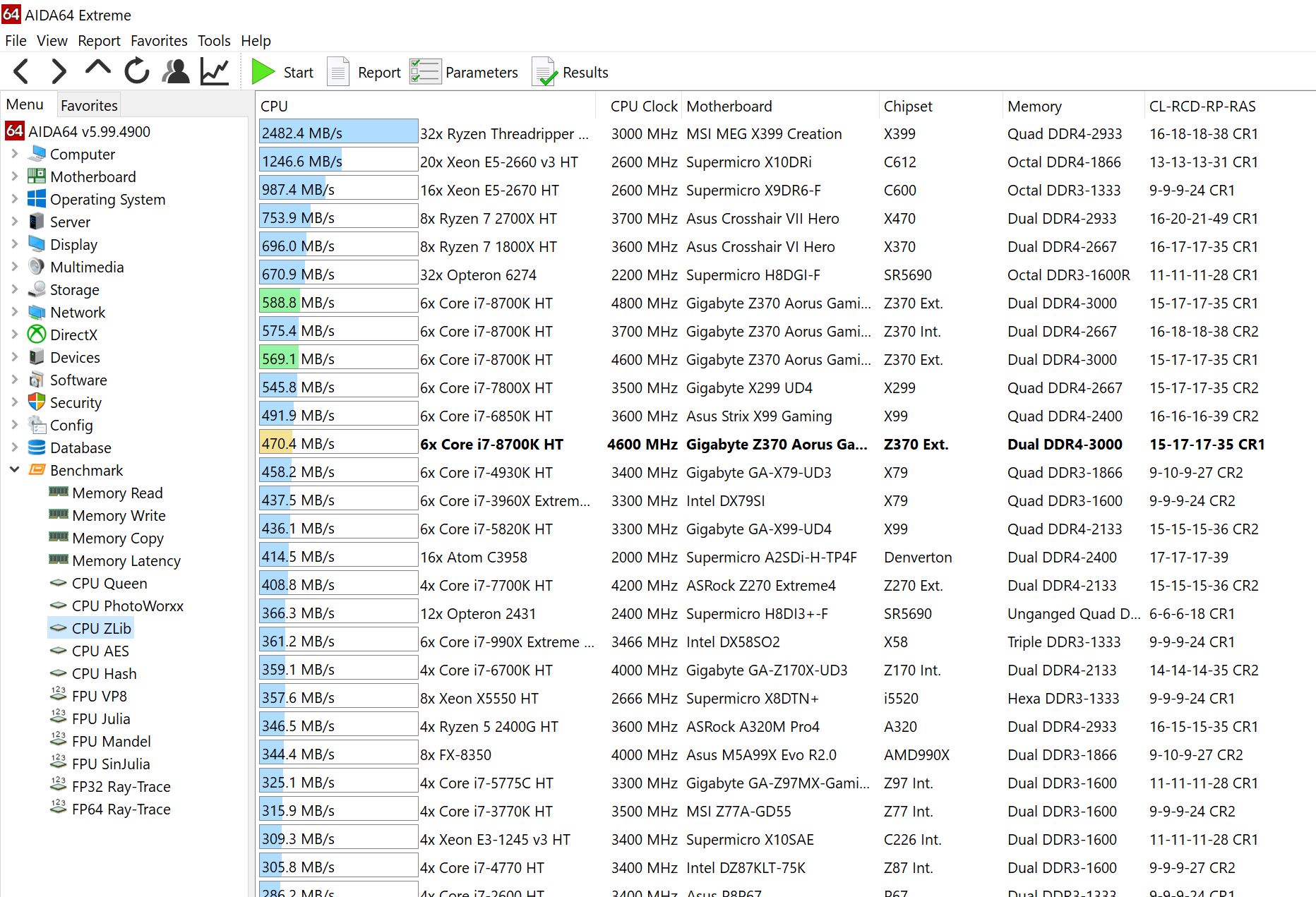The image size is (1316, 897).
Task: Click the Multimedia speaker icon
Action: pyautogui.click(x=37, y=267)
